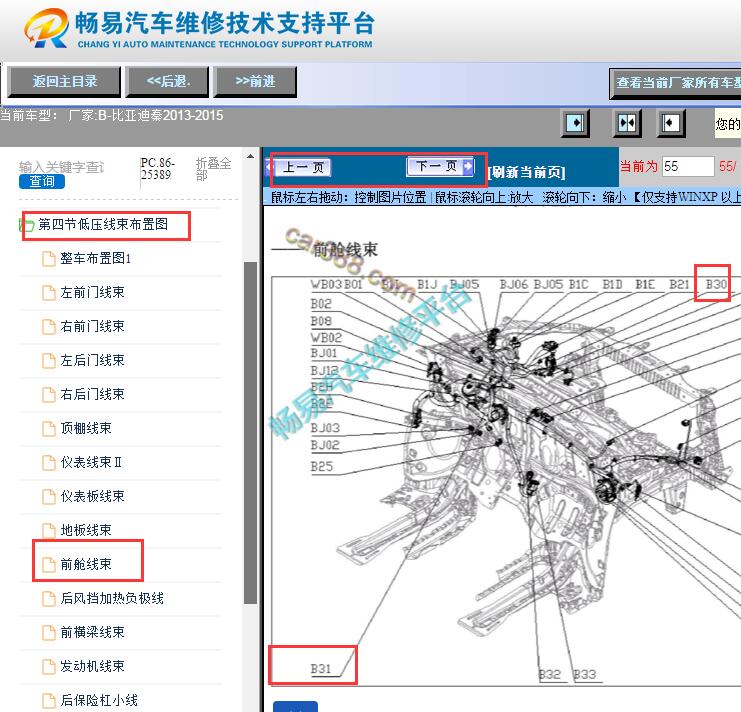Click document icon beside 前横梁线束
This screenshot has width=741, height=712.
(49, 633)
